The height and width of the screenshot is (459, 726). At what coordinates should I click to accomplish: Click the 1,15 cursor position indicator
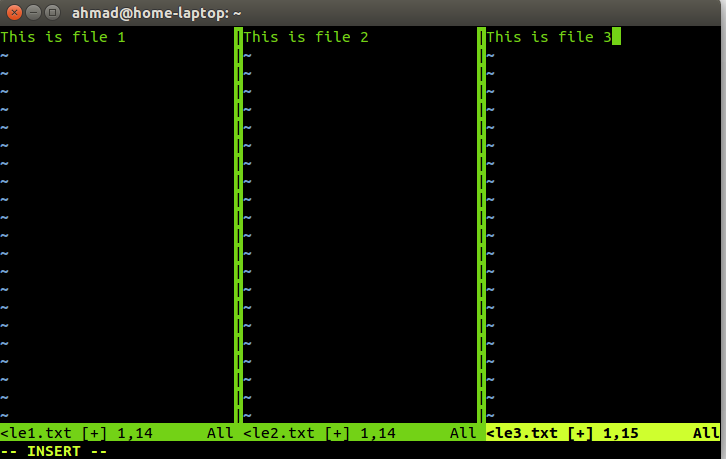point(621,433)
